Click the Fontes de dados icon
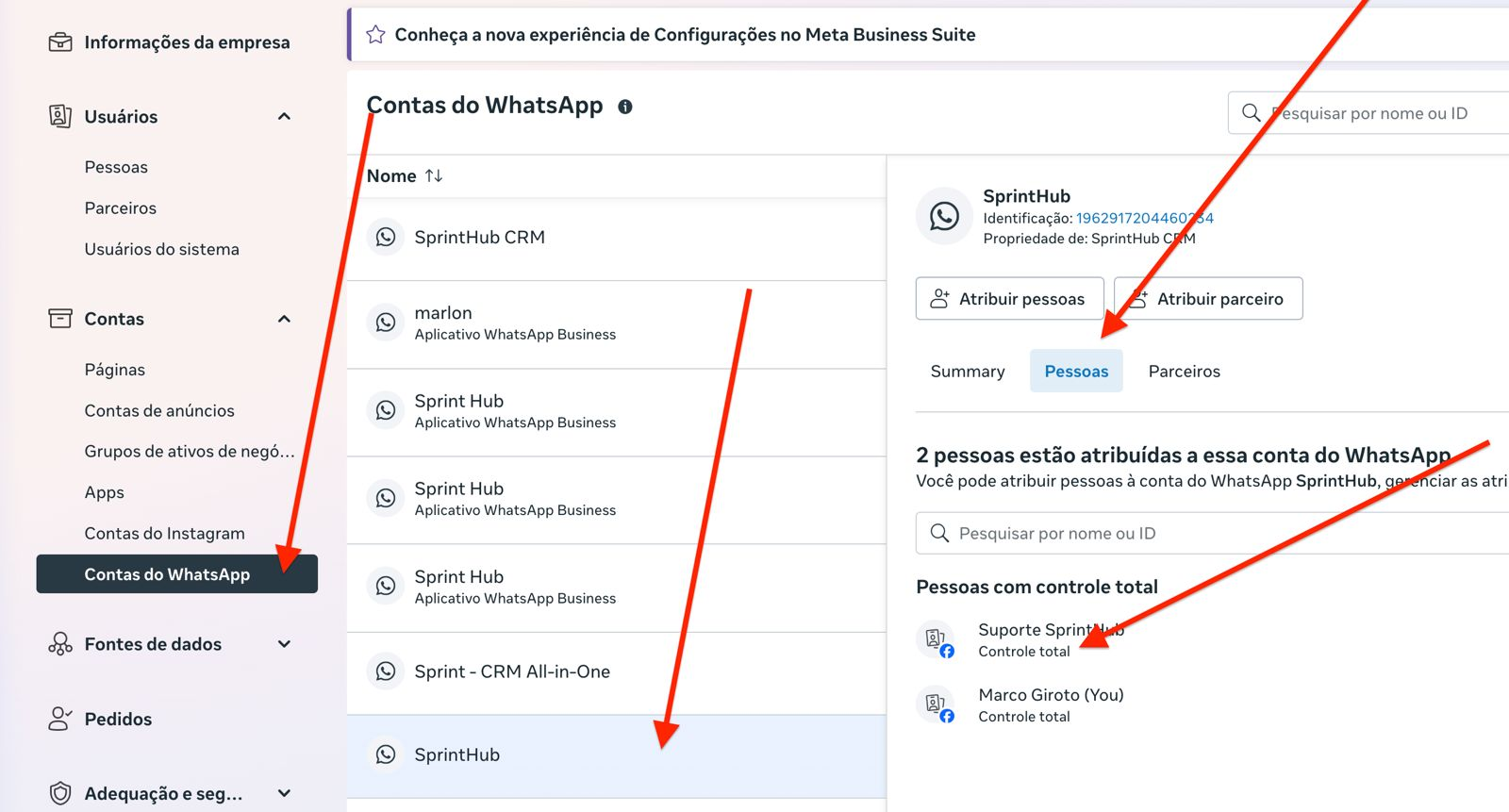The image size is (1509, 812). point(60,644)
